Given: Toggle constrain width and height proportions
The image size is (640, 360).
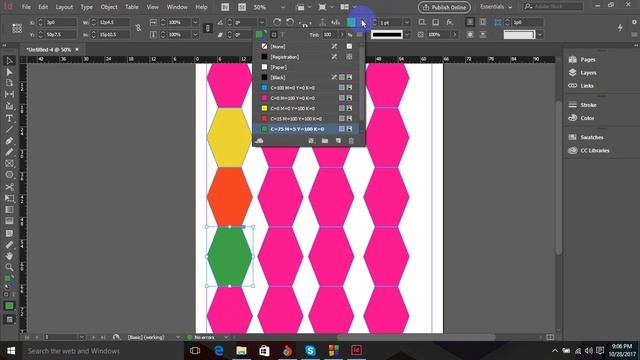Looking at the screenshot, I should pyautogui.click(x=138, y=28).
